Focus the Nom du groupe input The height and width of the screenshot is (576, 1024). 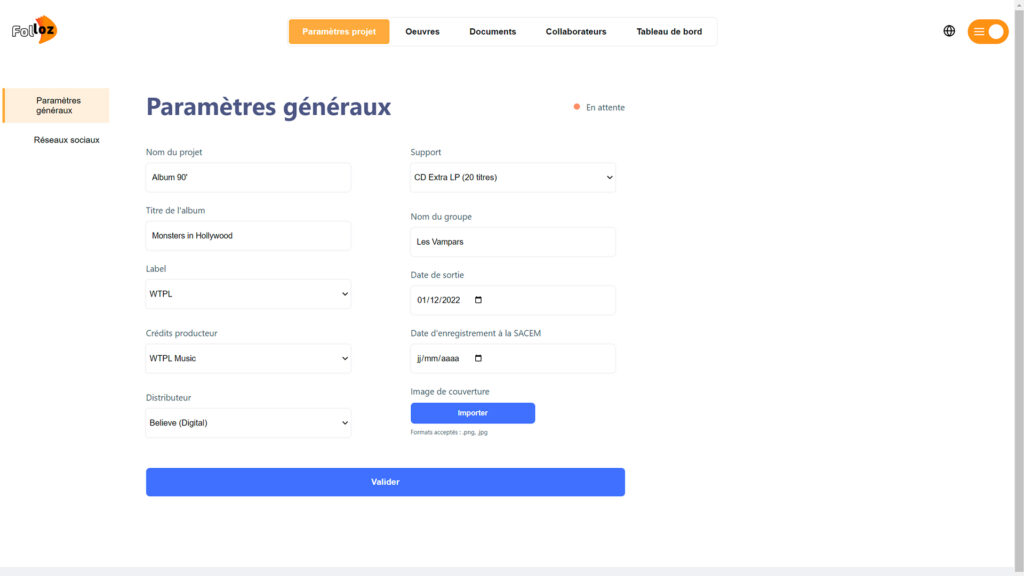click(x=513, y=242)
